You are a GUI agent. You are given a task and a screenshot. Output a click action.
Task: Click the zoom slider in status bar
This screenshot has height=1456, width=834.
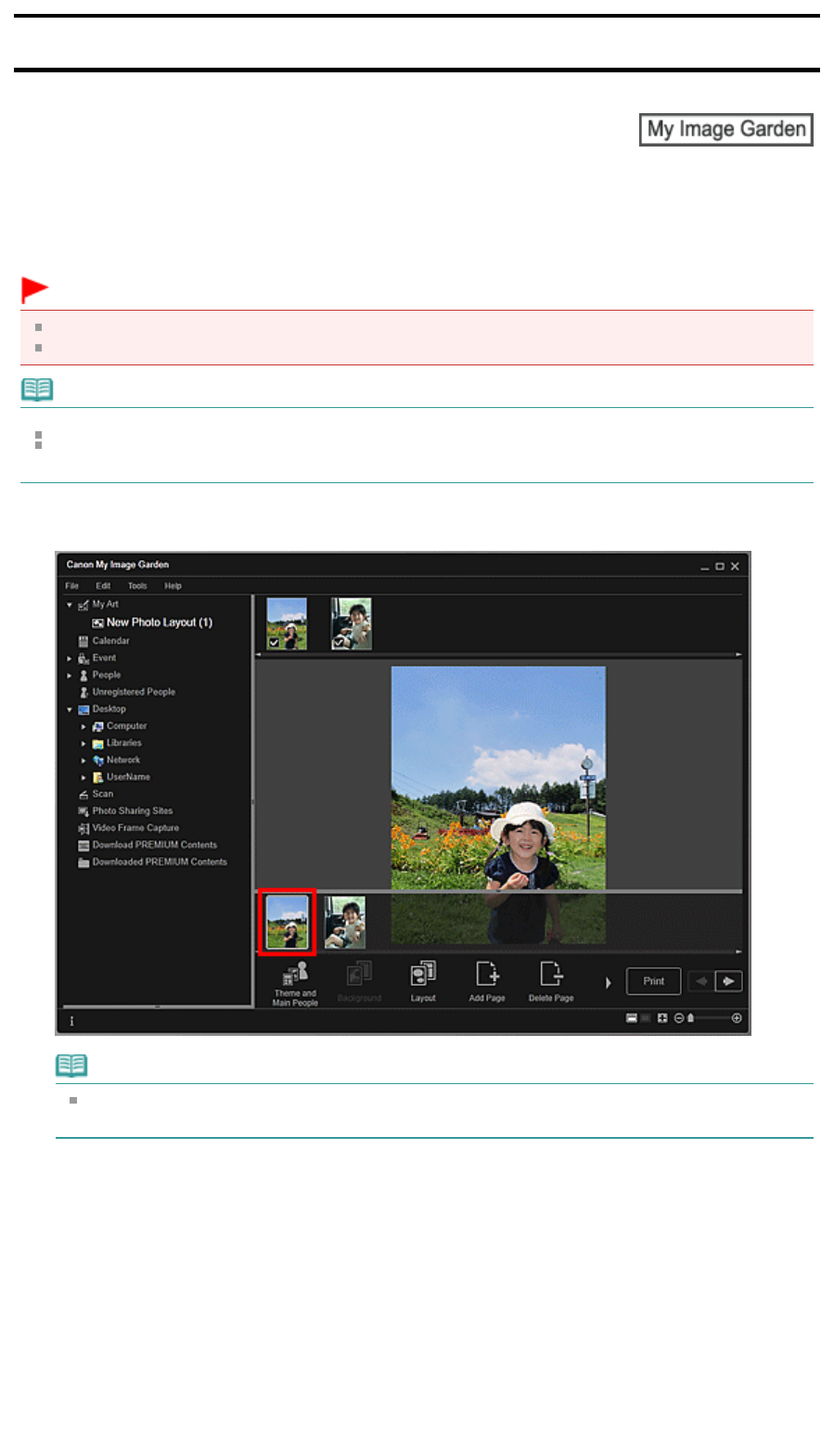click(x=710, y=1018)
